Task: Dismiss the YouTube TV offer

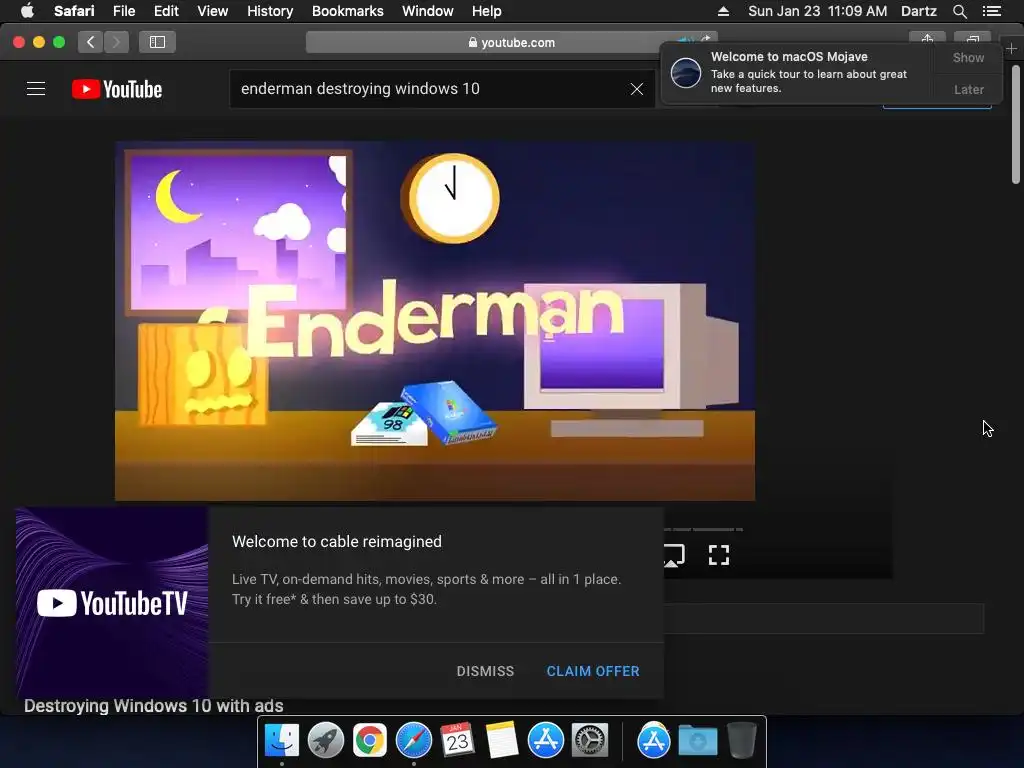Action: pos(485,671)
